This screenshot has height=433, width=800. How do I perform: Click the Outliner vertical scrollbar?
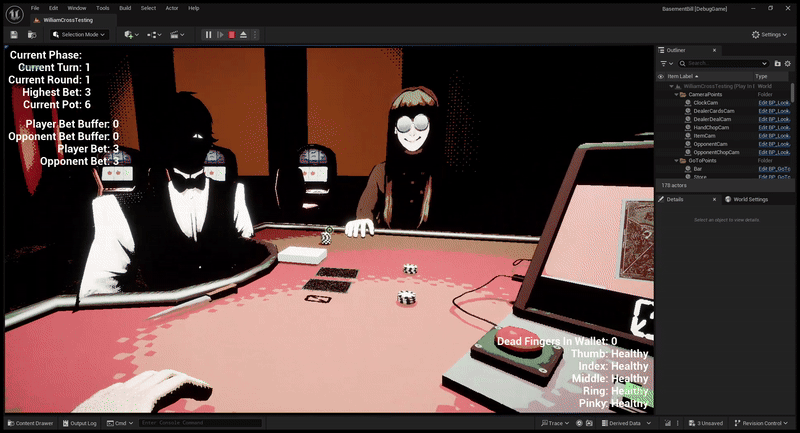pyautogui.click(x=792, y=93)
